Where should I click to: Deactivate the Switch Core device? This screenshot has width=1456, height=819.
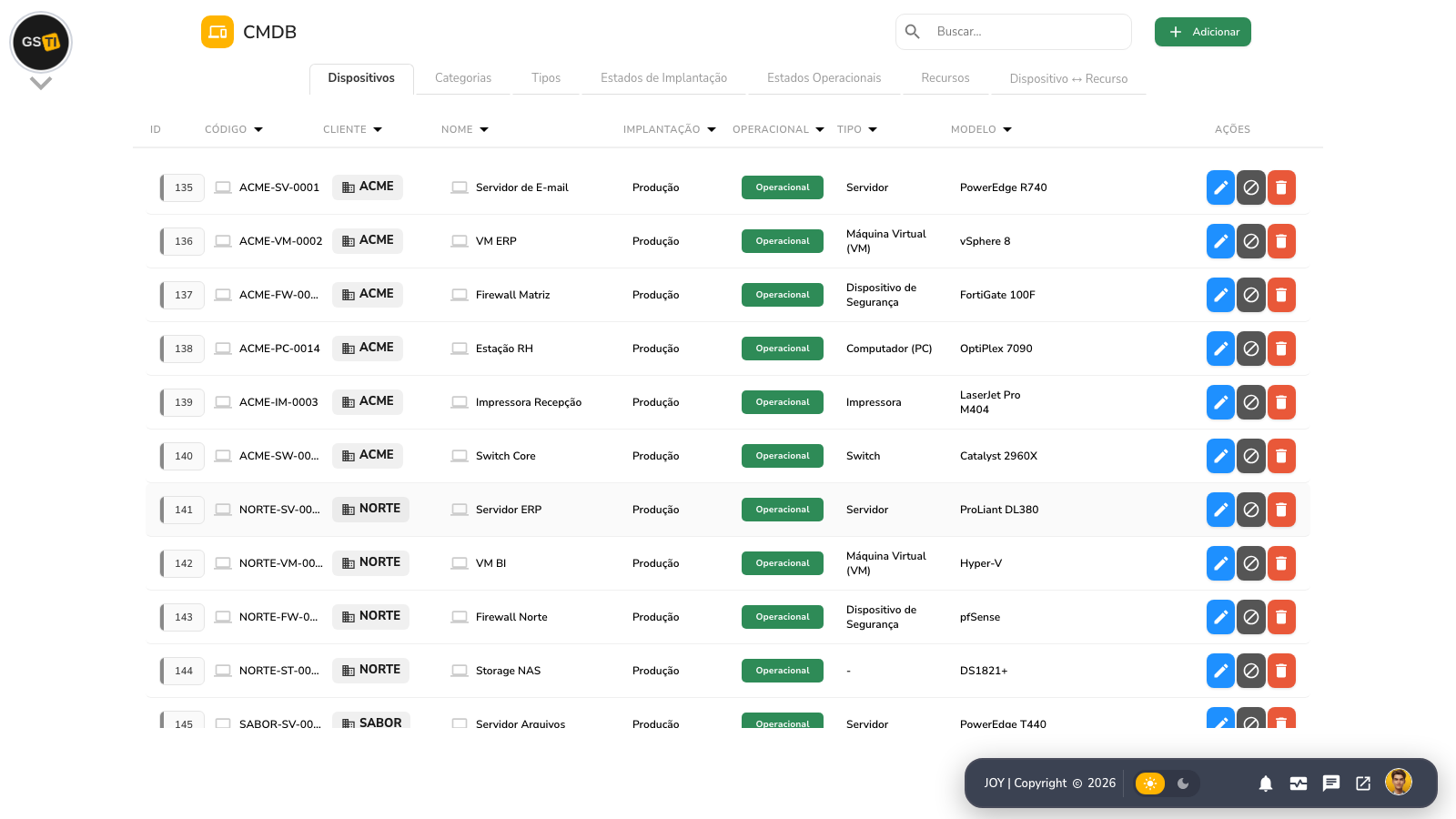point(1251,456)
